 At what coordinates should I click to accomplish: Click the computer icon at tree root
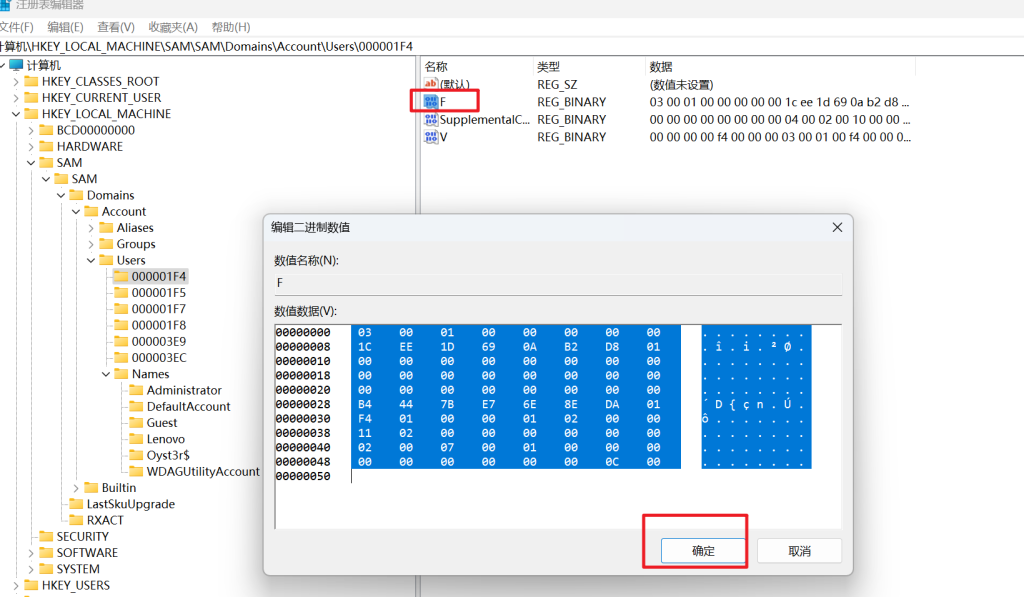[x=16, y=65]
